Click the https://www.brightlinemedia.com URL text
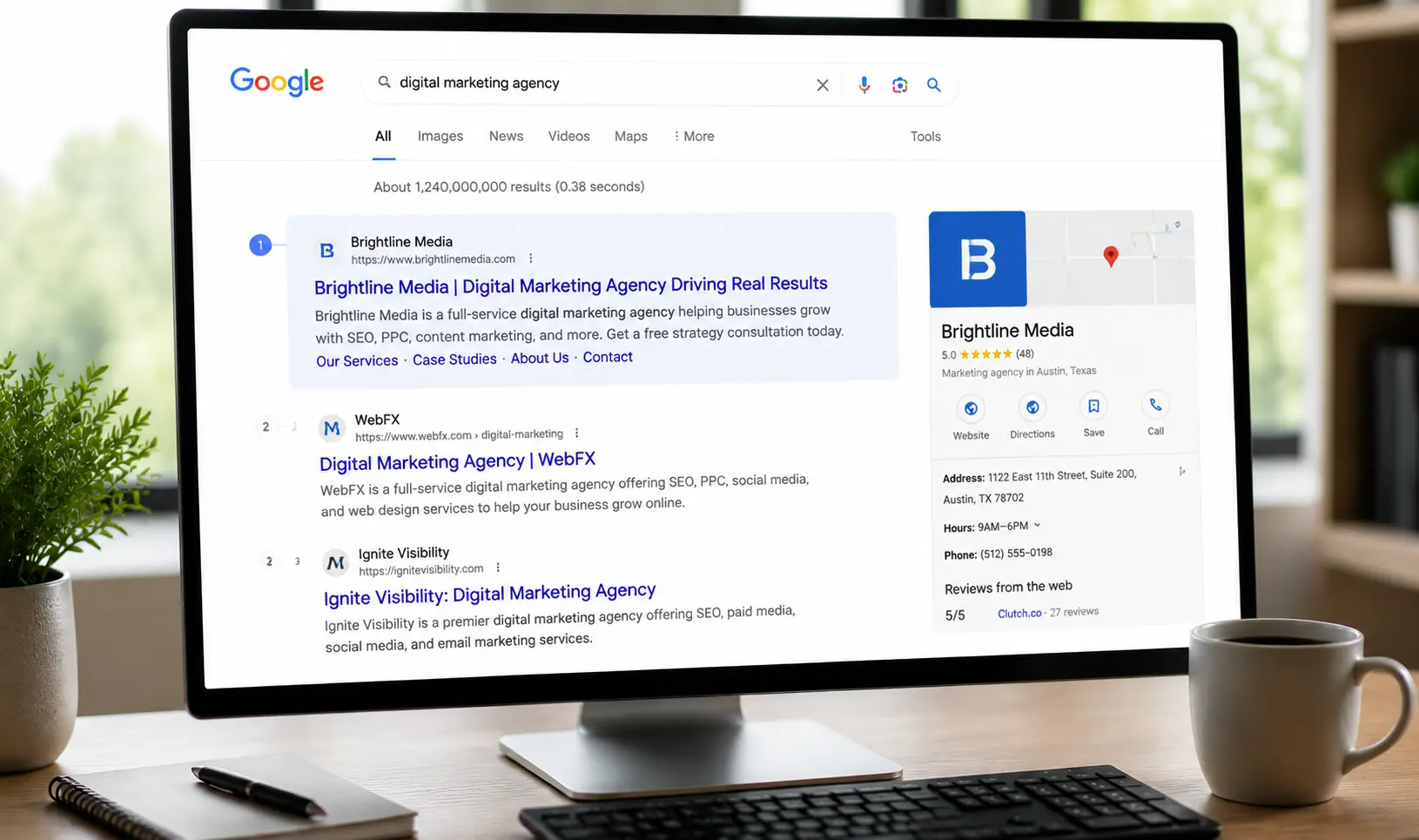 pyautogui.click(x=434, y=259)
